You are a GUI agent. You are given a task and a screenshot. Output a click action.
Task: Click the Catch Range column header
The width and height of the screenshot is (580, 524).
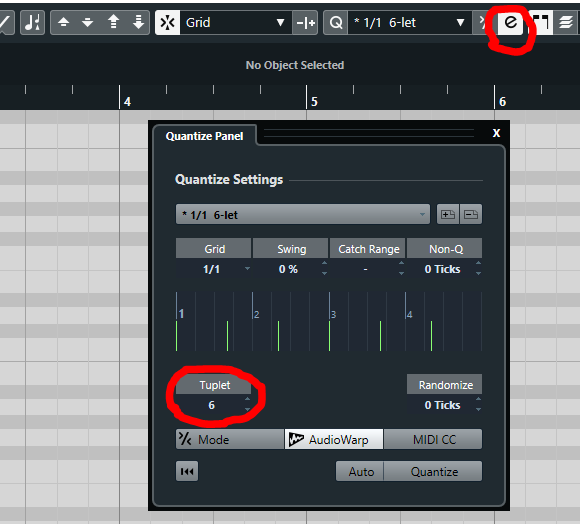[368, 249]
